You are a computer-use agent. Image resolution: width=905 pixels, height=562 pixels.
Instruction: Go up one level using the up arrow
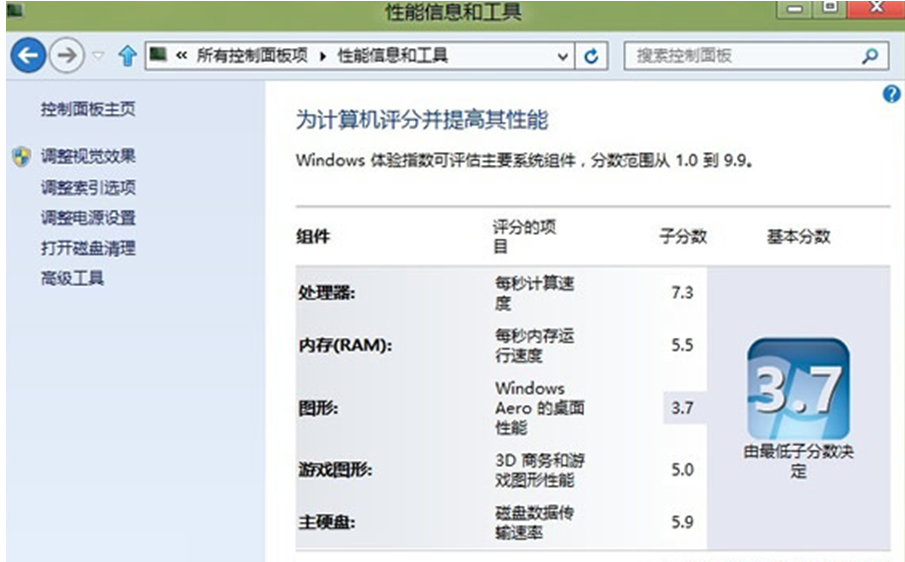[127, 56]
